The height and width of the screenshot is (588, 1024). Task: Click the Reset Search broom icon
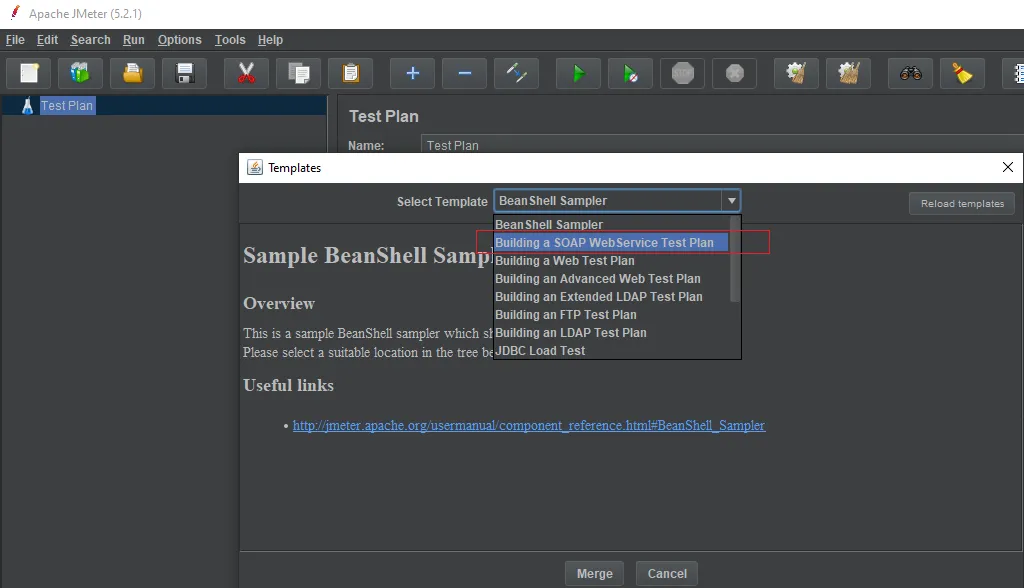[x=962, y=73]
